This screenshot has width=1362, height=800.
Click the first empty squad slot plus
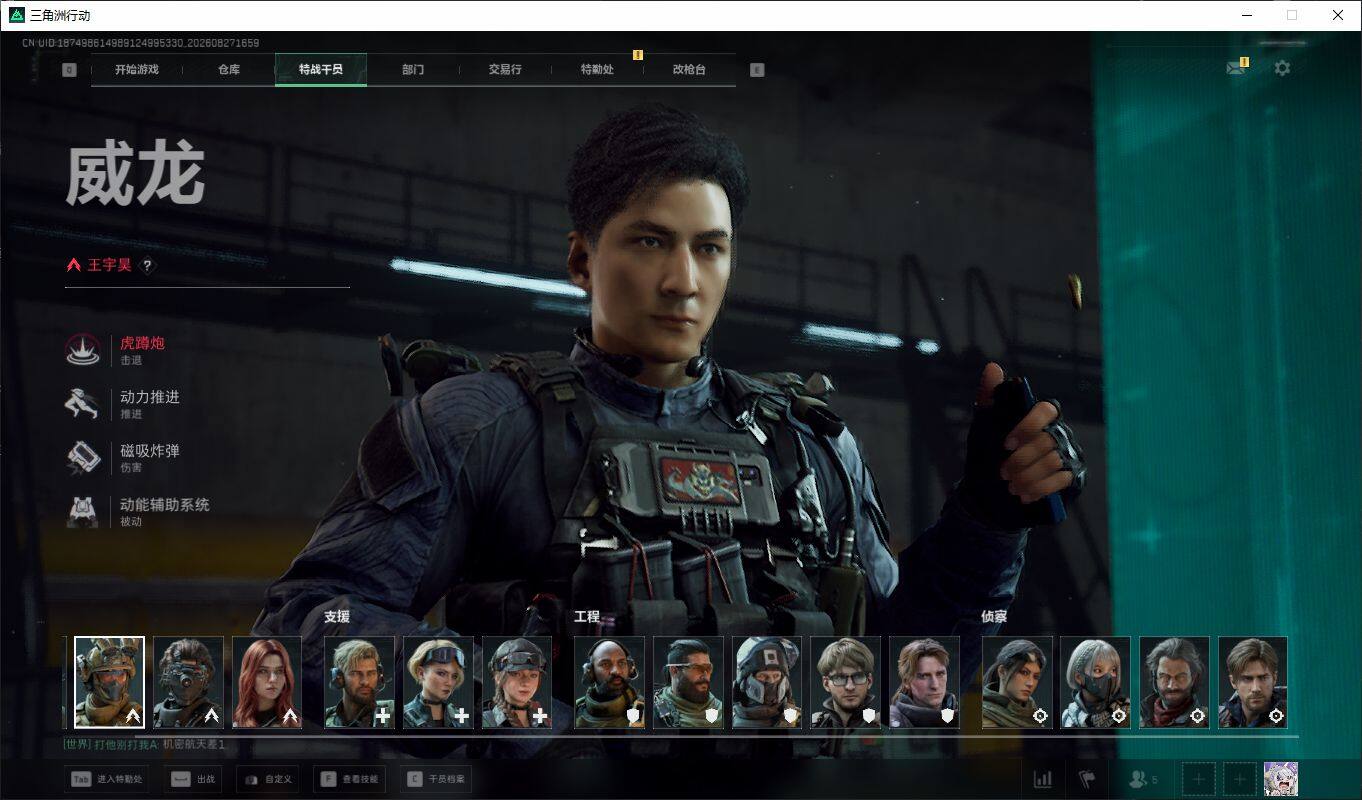[x=1199, y=779]
